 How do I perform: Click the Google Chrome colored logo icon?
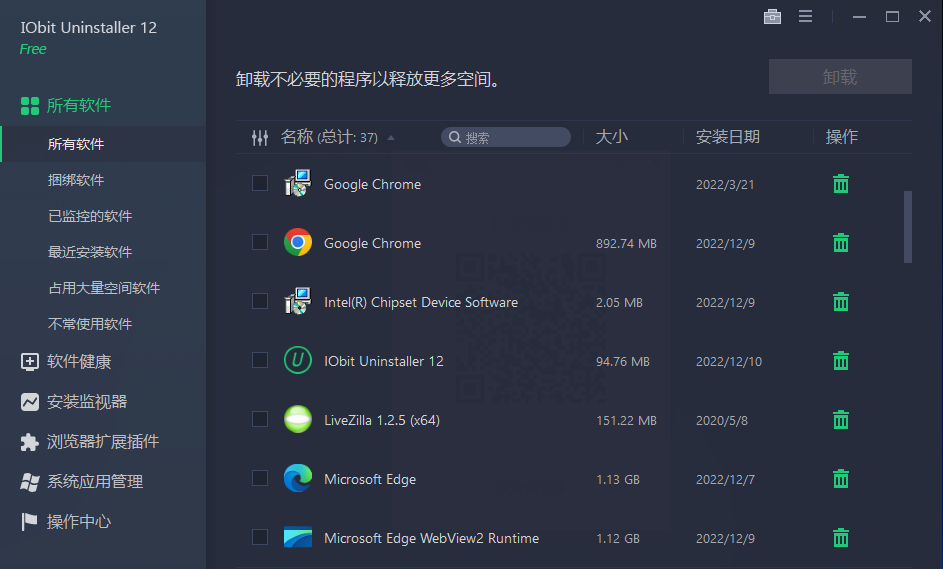coord(298,242)
